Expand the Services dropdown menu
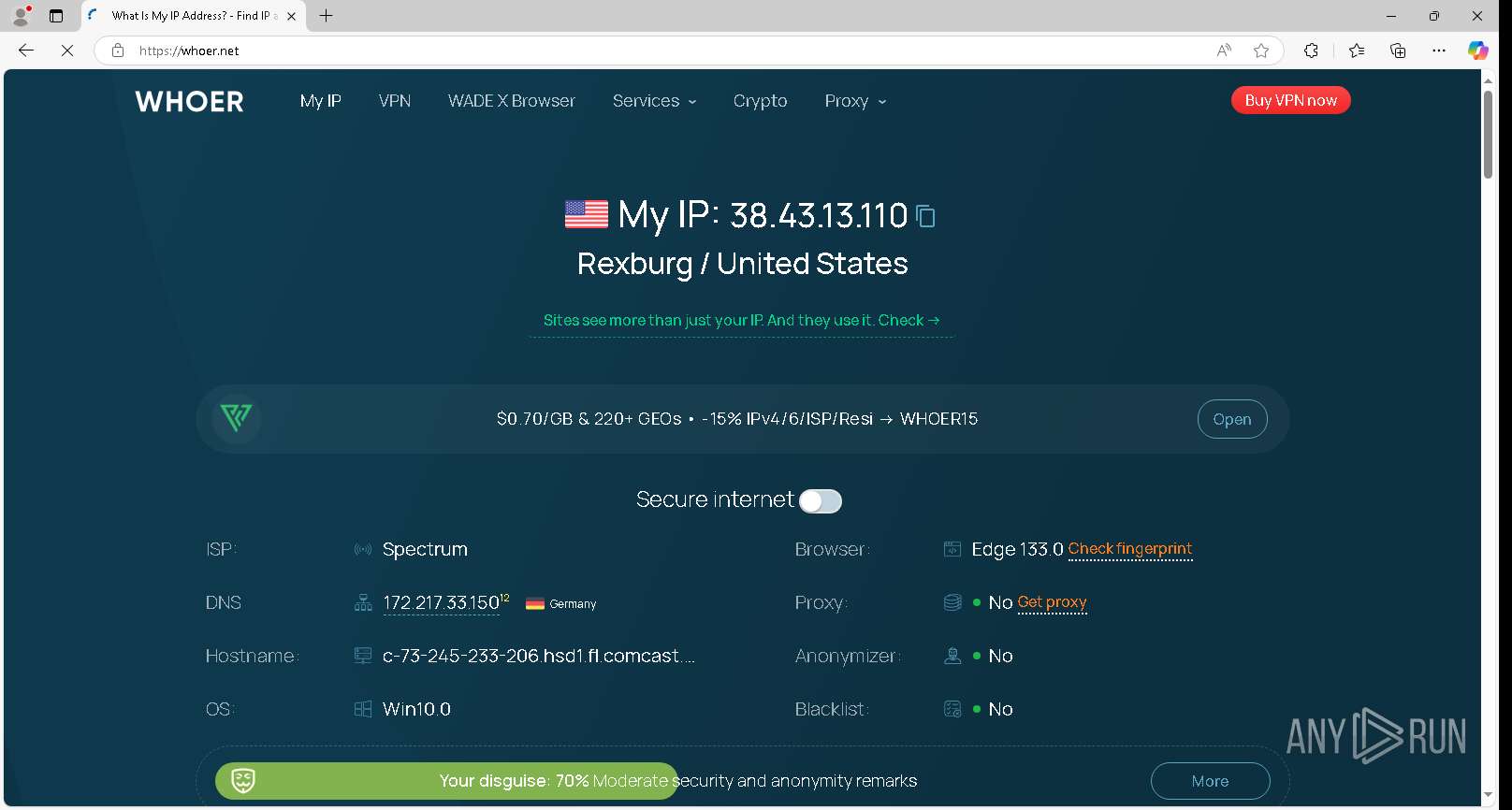This screenshot has height=810, width=1512. [x=654, y=101]
